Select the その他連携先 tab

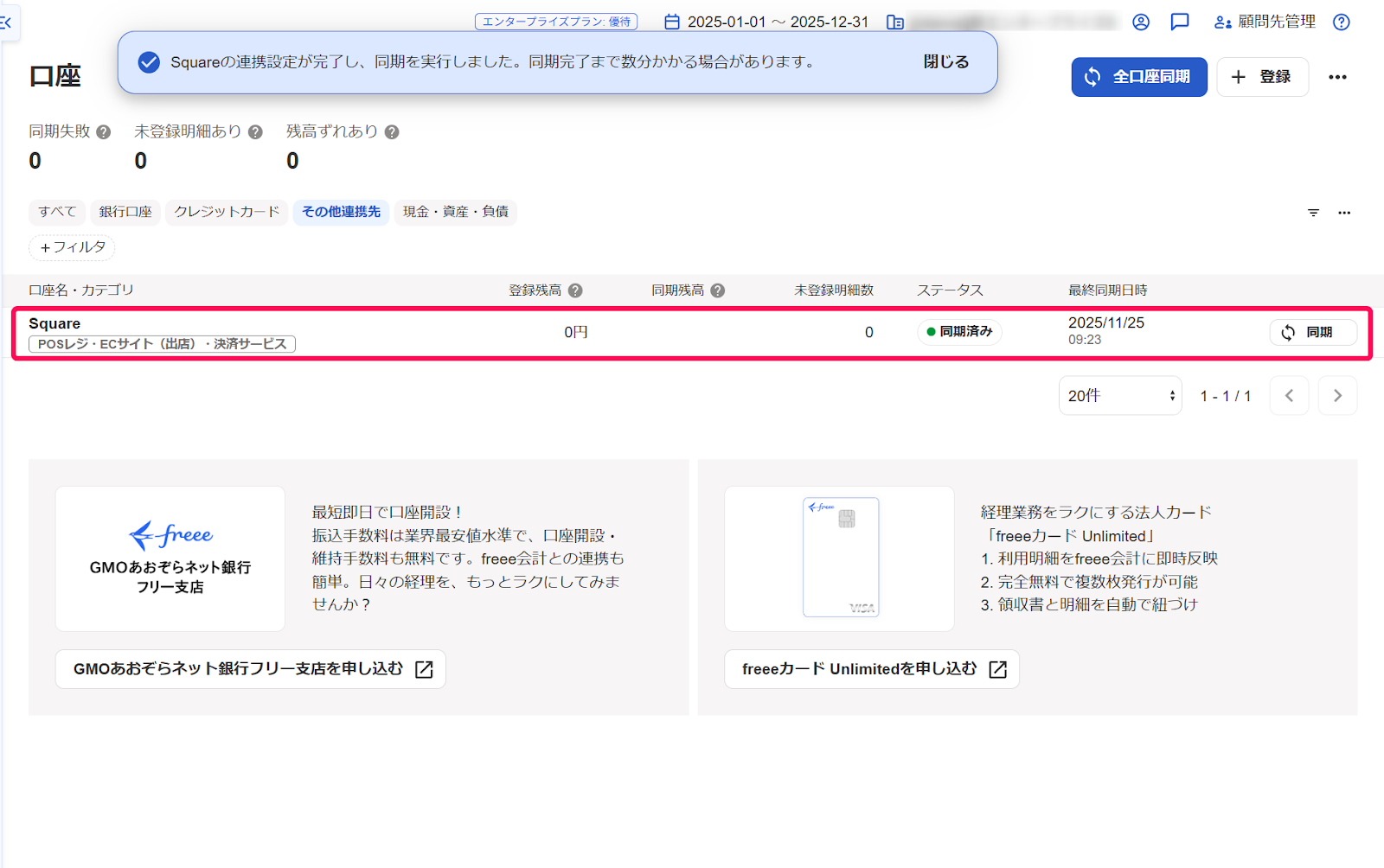tap(341, 212)
